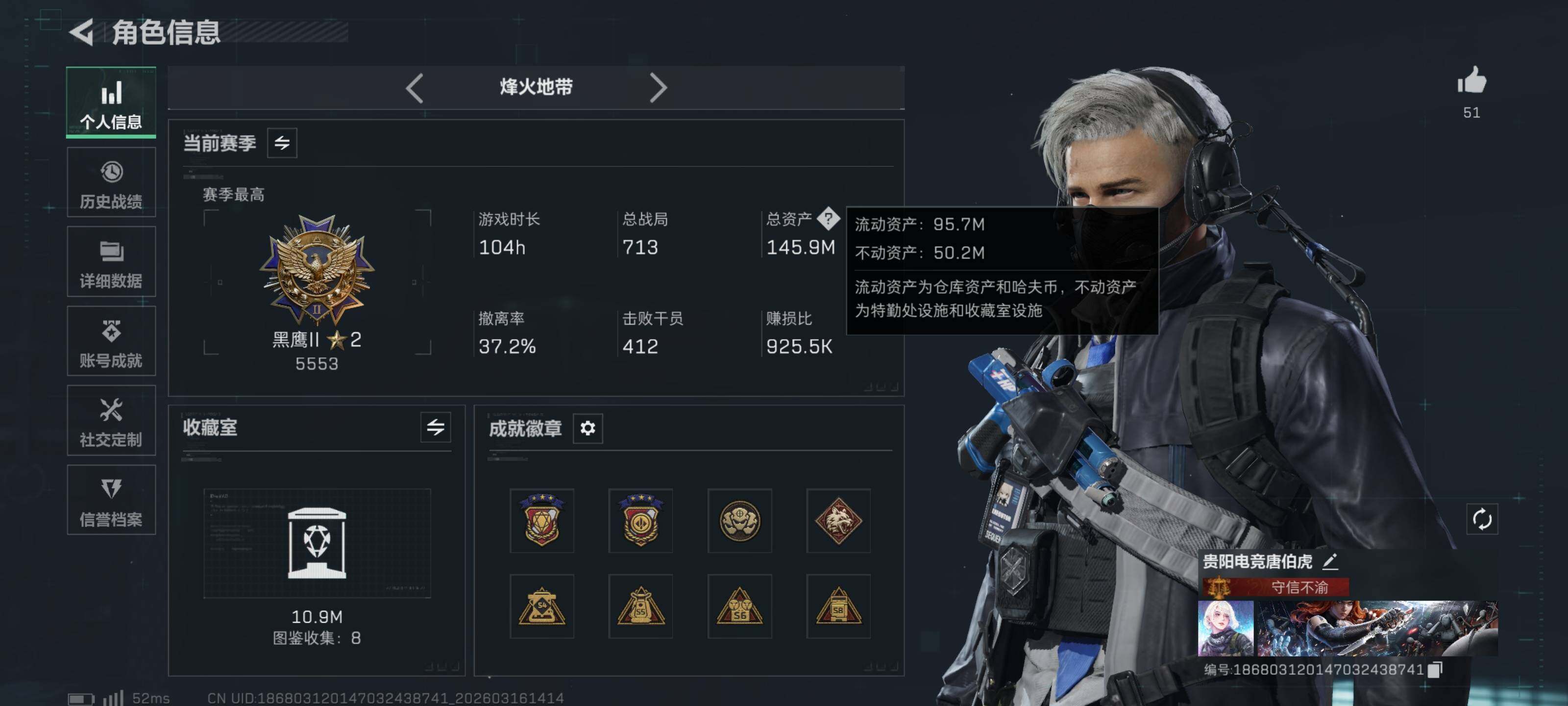1568x706 pixels.
Task: Toggle the 当前赛季 season swap button
Action: click(282, 143)
